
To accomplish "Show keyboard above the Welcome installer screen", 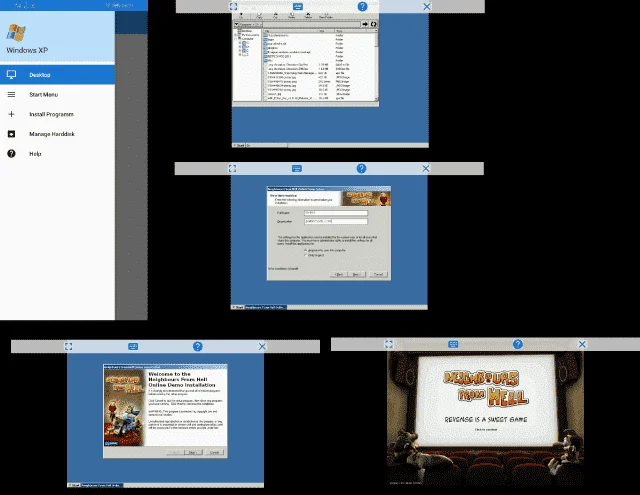I will click(x=133, y=346).
